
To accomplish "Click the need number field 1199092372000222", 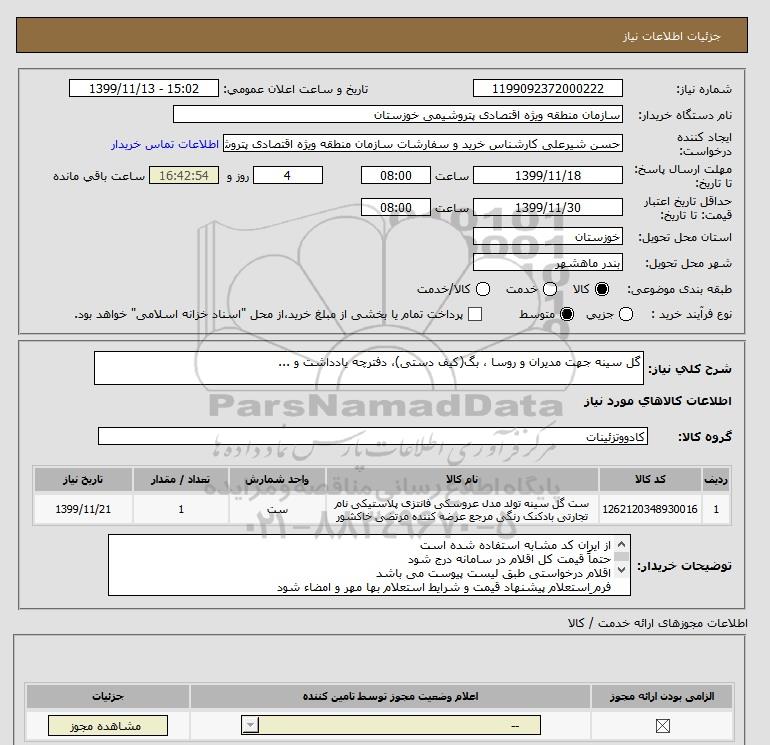I will coord(546,89).
